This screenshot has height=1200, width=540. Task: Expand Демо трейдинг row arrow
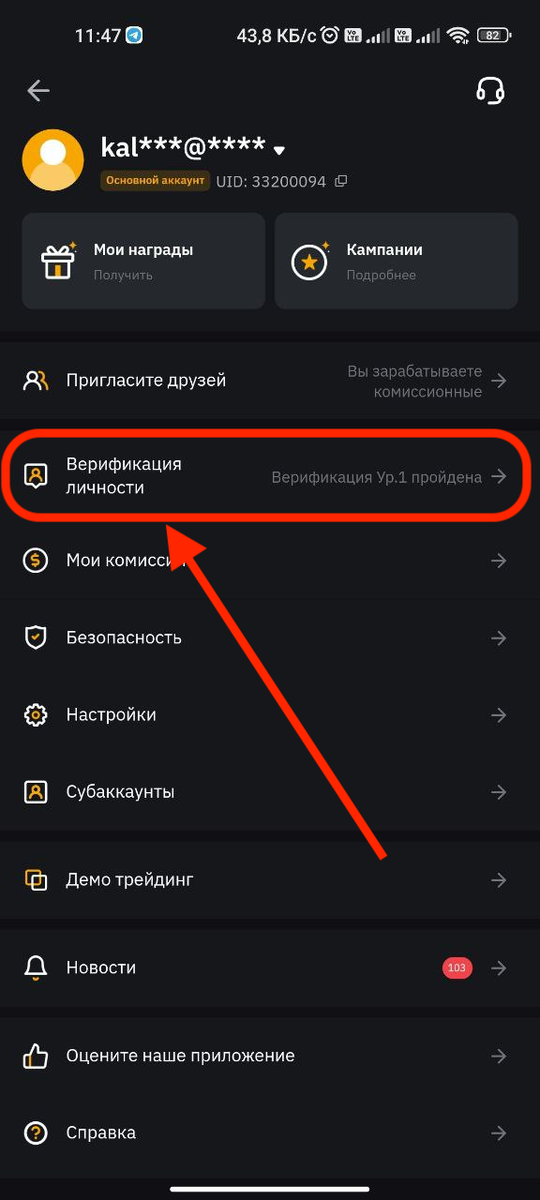click(499, 880)
